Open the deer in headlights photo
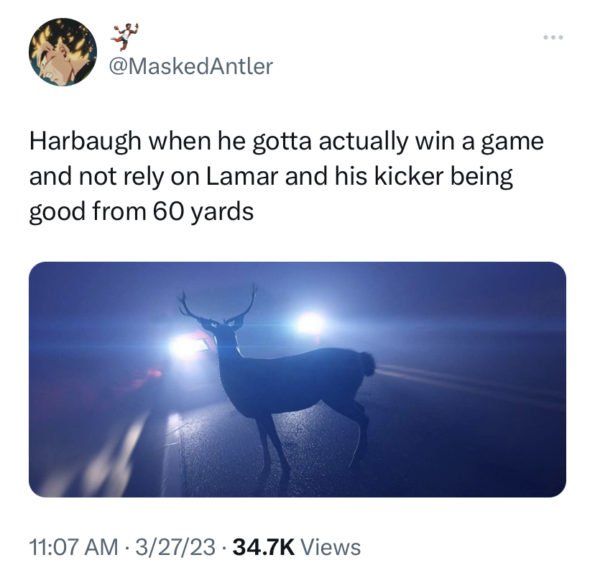 tap(298, 379)
